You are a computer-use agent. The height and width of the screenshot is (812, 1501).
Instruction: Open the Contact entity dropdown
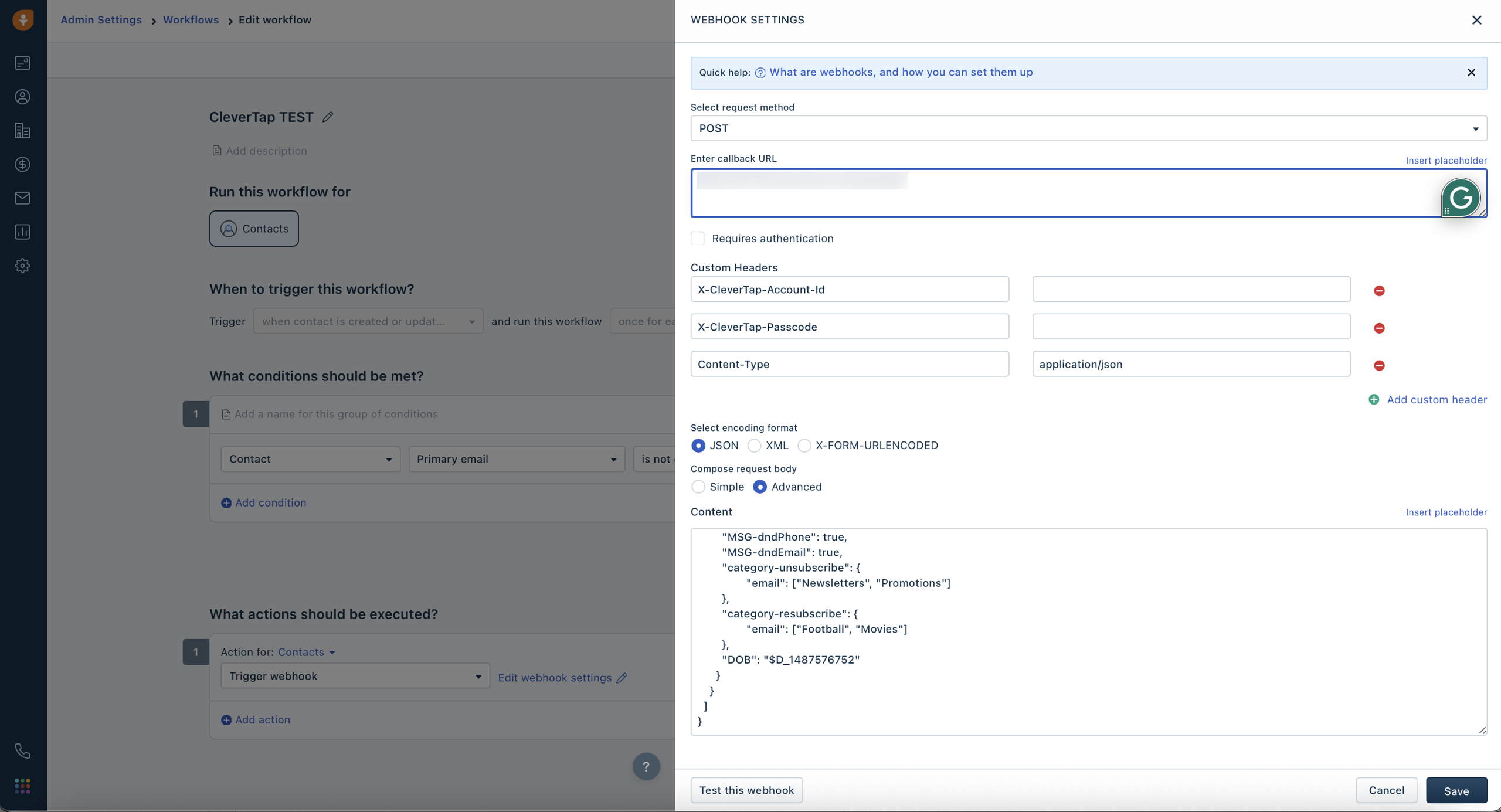coord(310,459)
